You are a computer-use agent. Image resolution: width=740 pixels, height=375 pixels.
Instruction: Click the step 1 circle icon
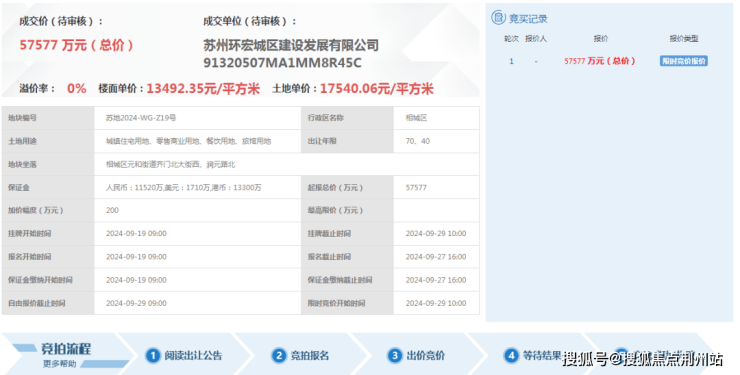coord(152,355)
